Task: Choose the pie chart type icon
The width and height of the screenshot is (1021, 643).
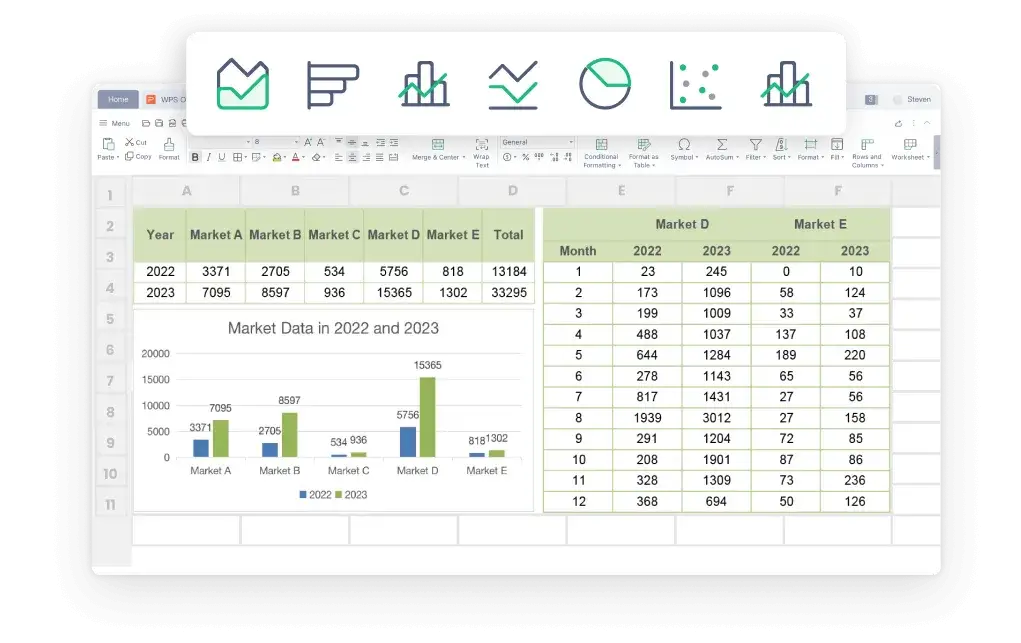Action: 605,86
